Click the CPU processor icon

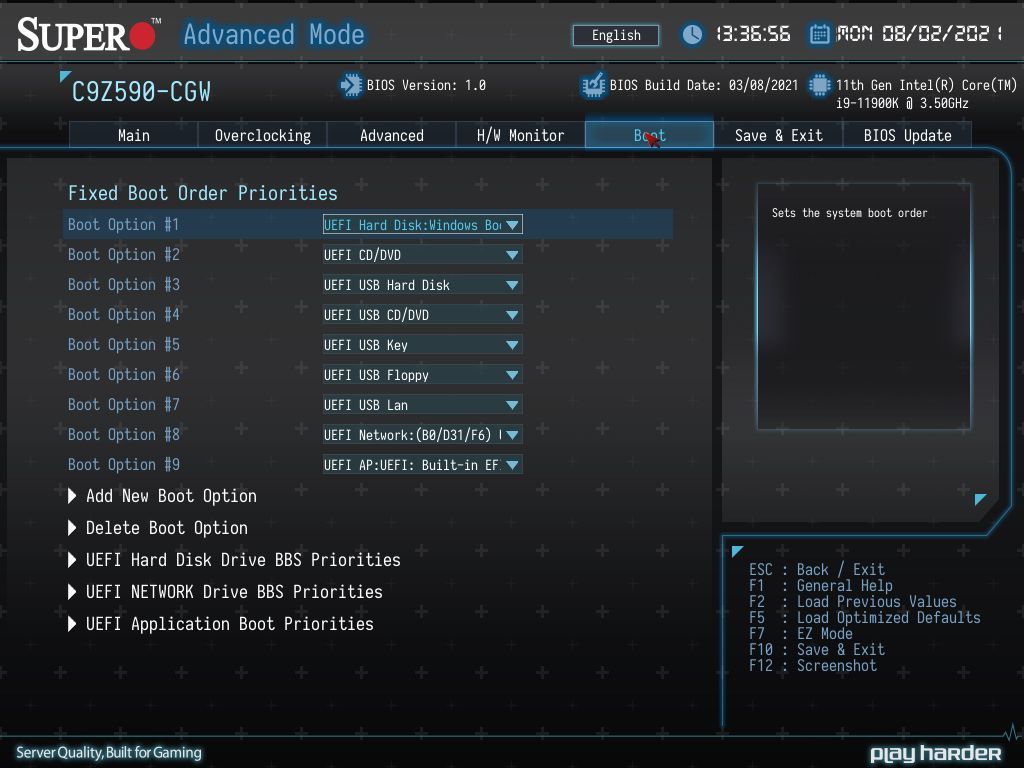819,86
